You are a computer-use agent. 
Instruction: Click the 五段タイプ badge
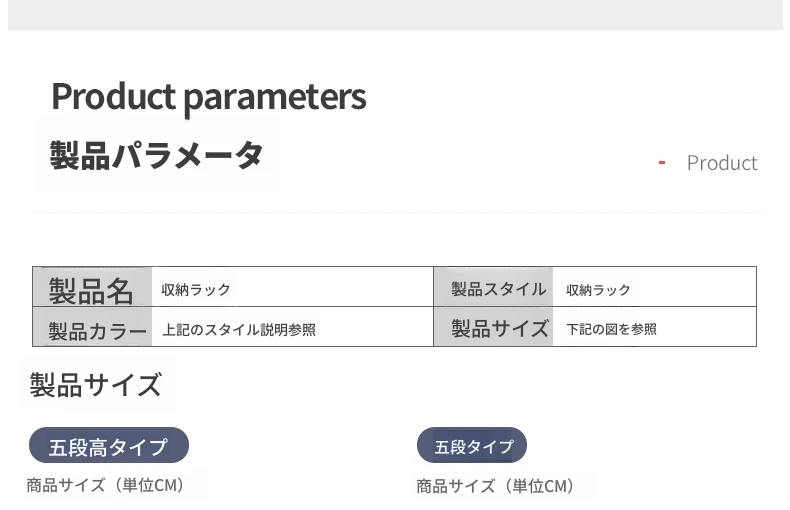pos(472,446)
